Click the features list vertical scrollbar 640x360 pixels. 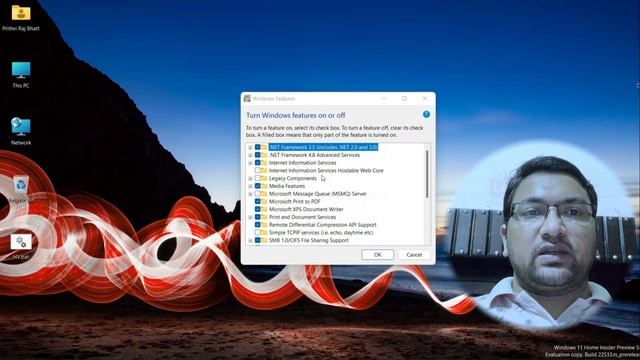pyautogui.click(x=427, y=174)
